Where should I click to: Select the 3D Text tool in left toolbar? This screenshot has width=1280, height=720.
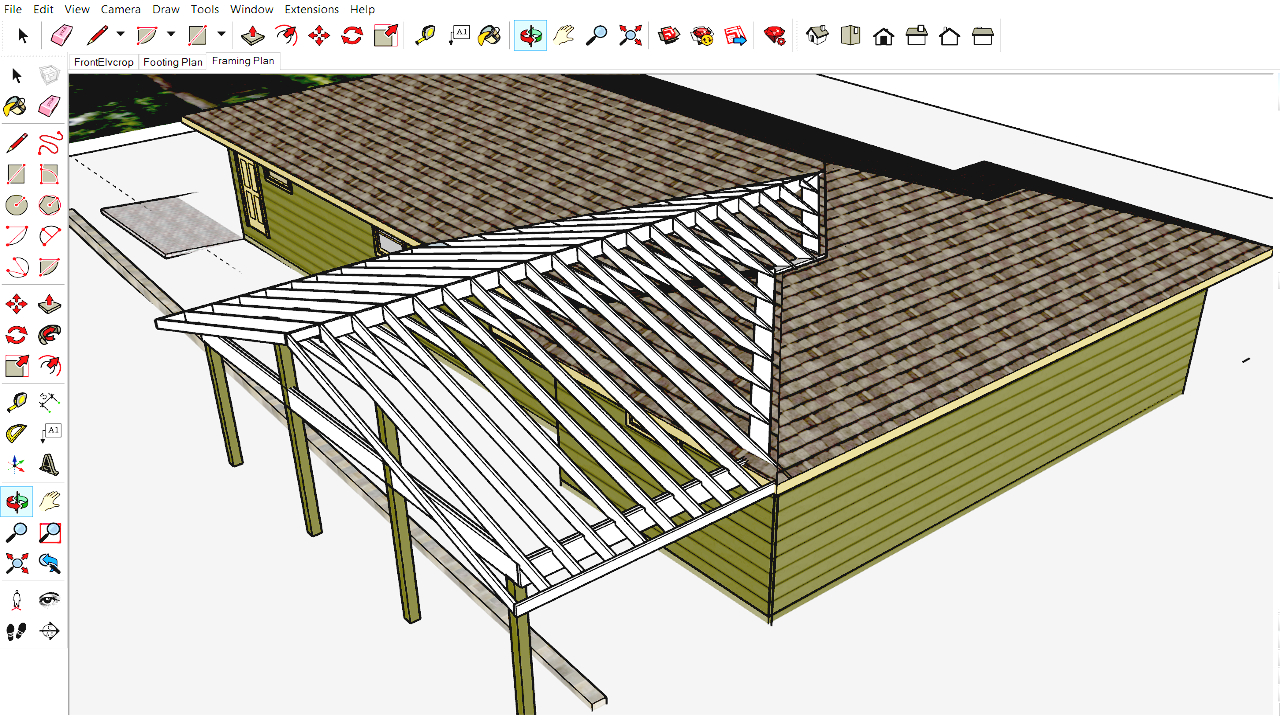(49, 464)
